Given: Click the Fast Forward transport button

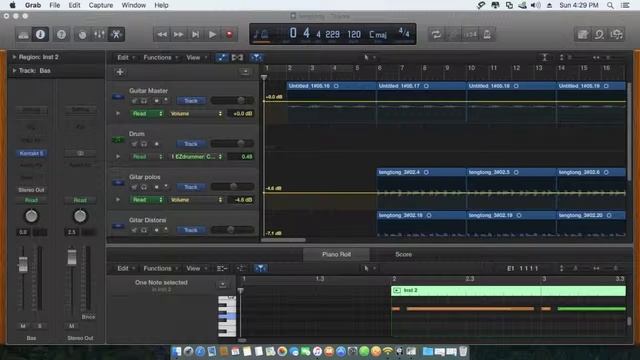Looking at the screenshot, I should [179, 35].
